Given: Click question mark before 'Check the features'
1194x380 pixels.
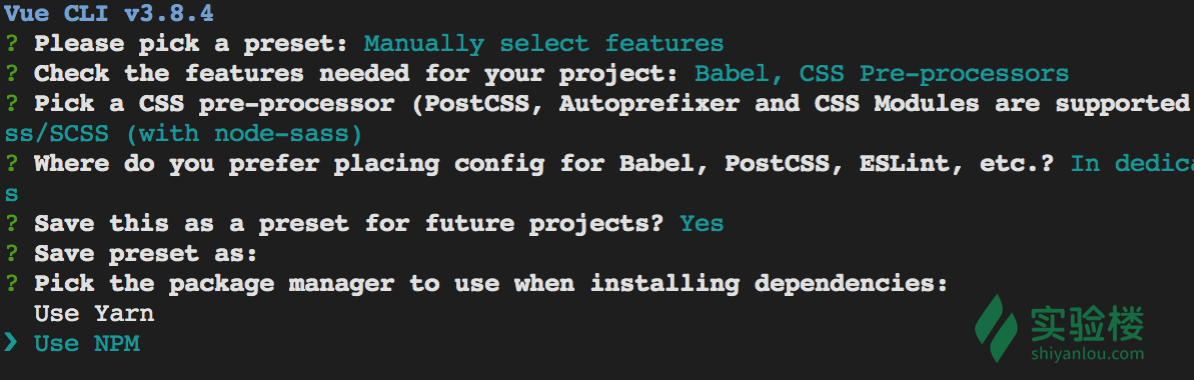Looking at the screenshot, I should pyautogui.click(x=11, y=74).
